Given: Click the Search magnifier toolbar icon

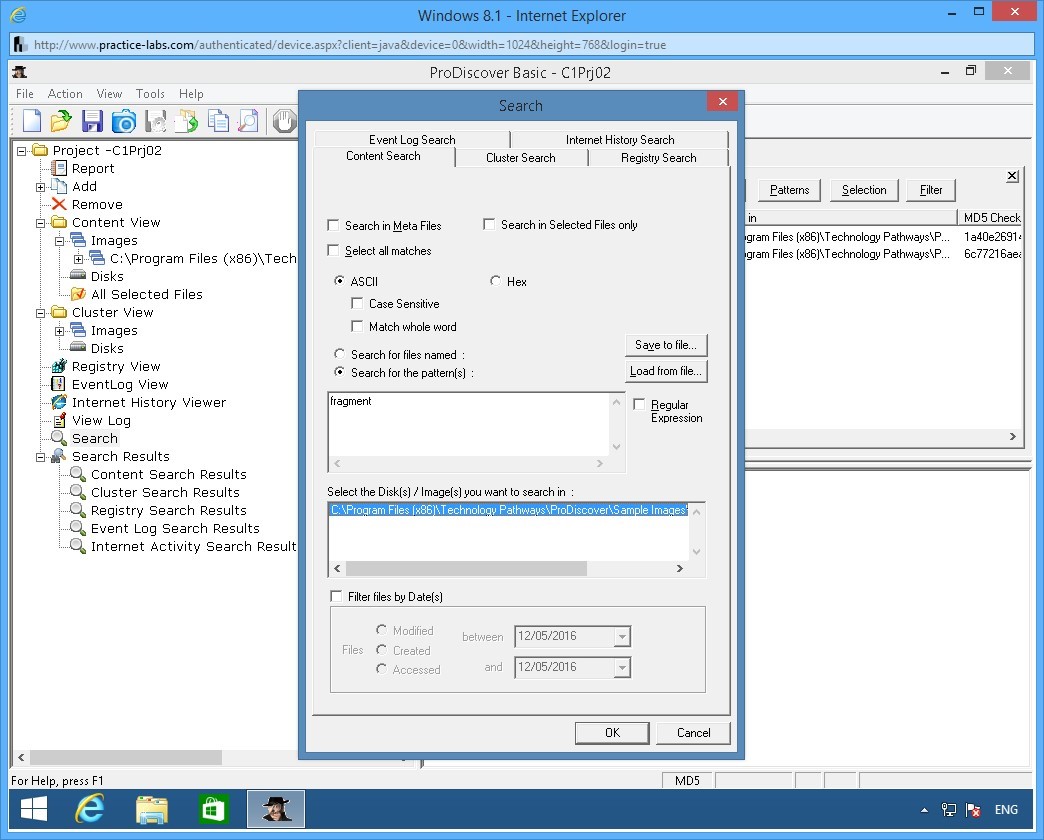Looking at the screenshot, I should (x=248, y=121).
